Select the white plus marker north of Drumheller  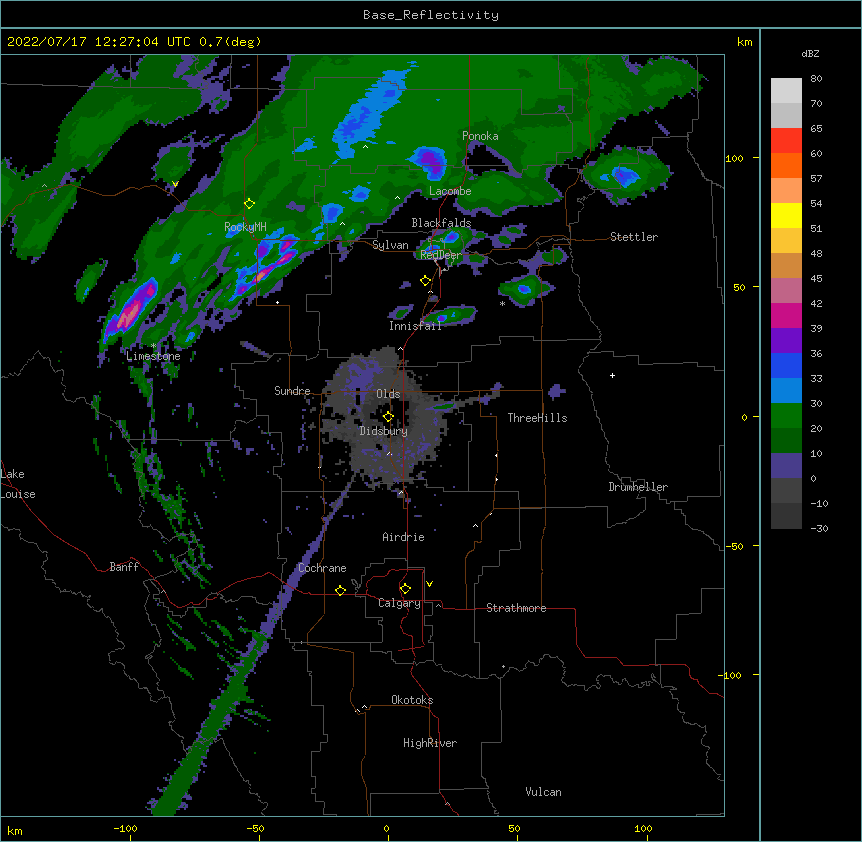point(612,375)
